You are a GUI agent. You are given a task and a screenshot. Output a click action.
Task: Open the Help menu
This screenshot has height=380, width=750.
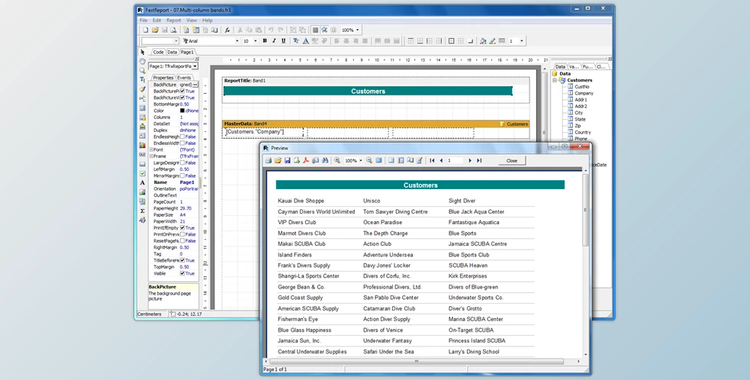(x=207, y=20)
